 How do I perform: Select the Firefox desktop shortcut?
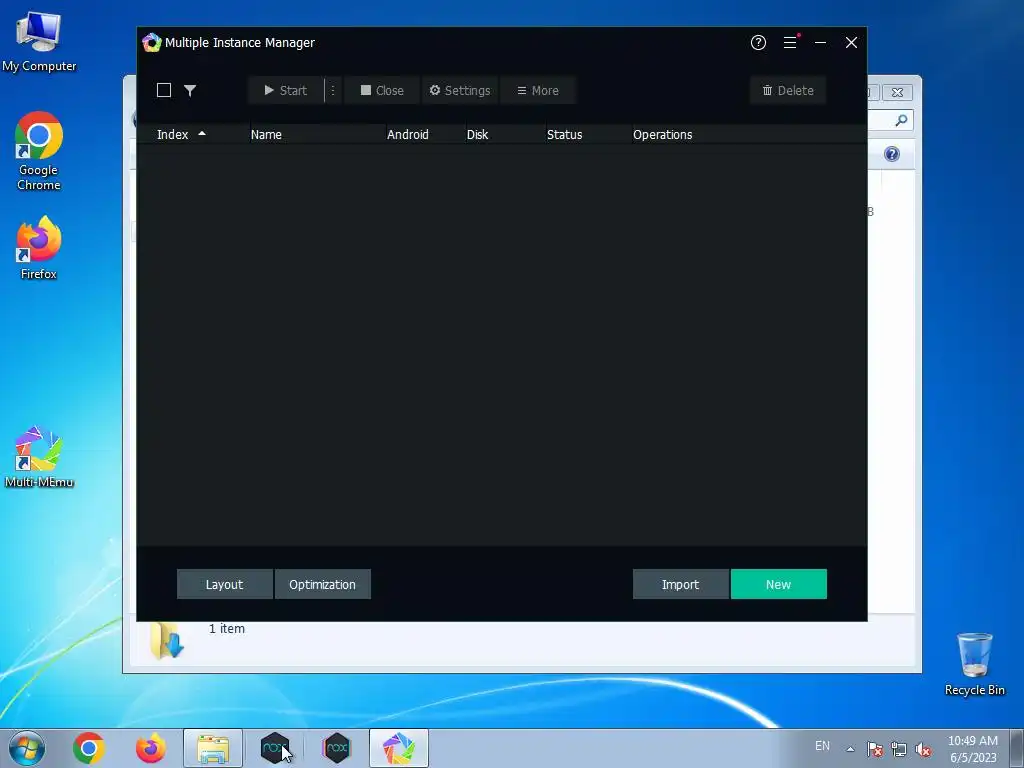click(39, 248)
